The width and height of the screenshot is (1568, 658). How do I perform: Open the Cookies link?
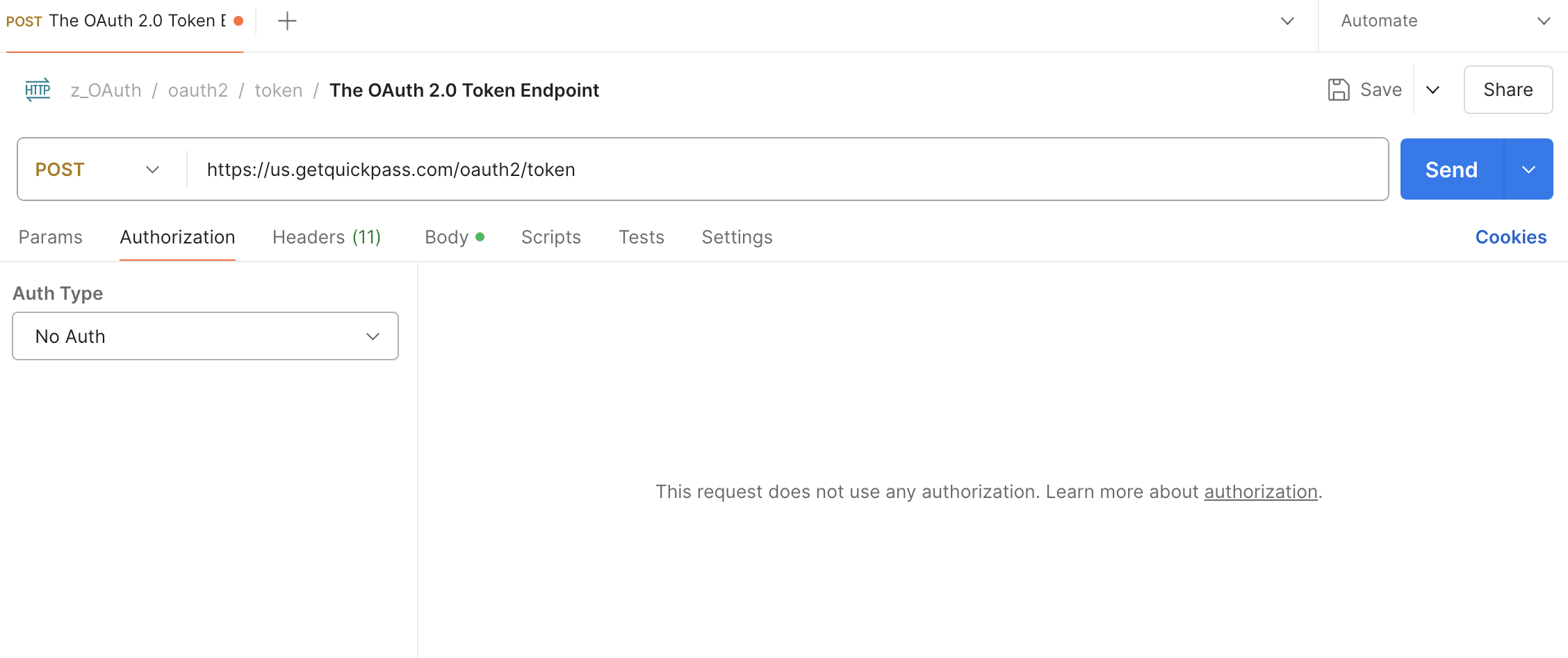(x=1511, y=237)
